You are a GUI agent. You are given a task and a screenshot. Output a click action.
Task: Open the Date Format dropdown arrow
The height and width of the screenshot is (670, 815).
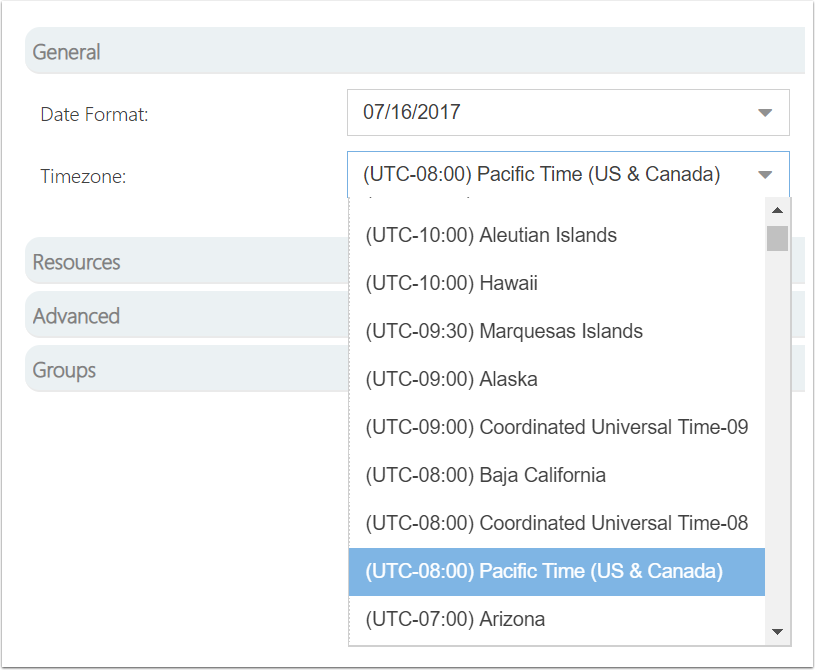pyautogui.click(x=765, y=113)
